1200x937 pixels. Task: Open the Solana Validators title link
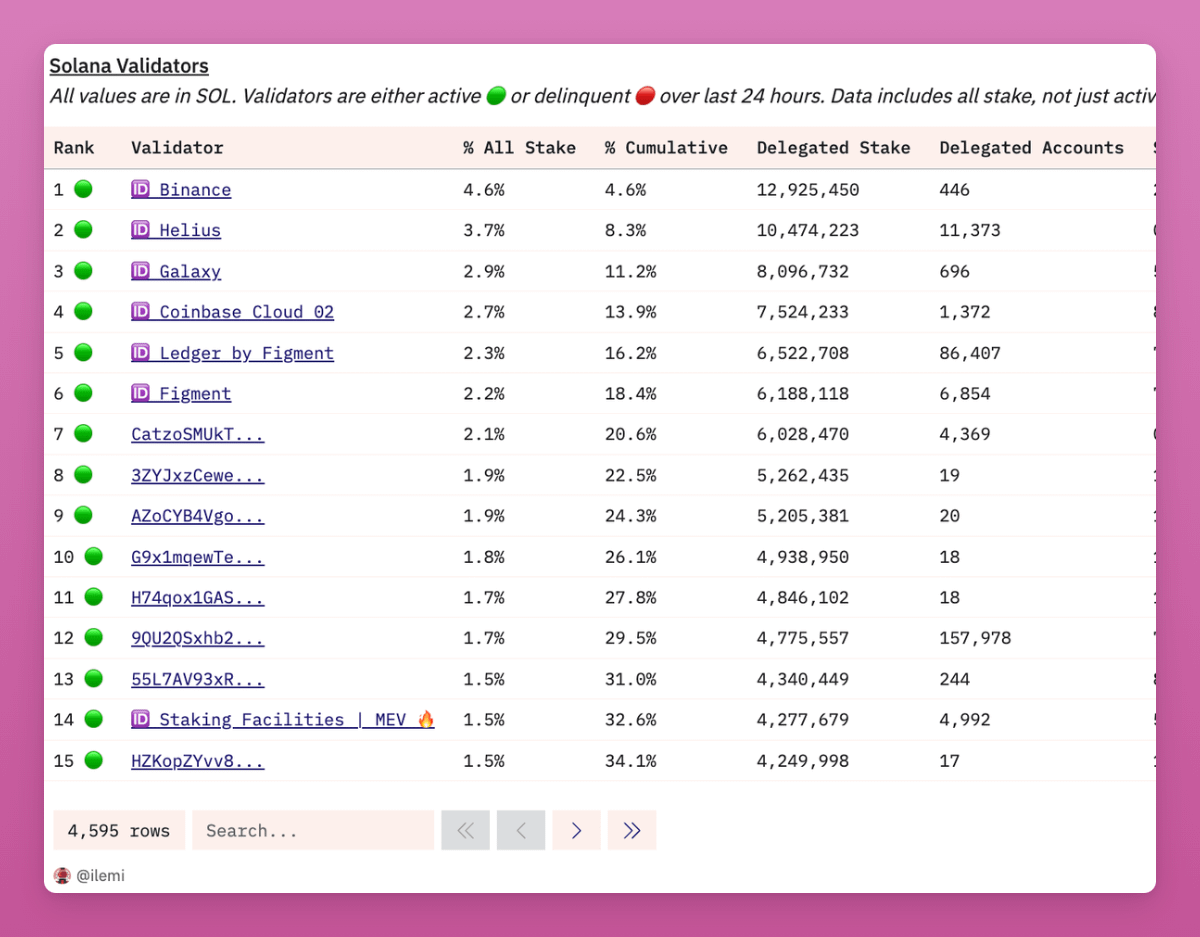pos(129,66)
